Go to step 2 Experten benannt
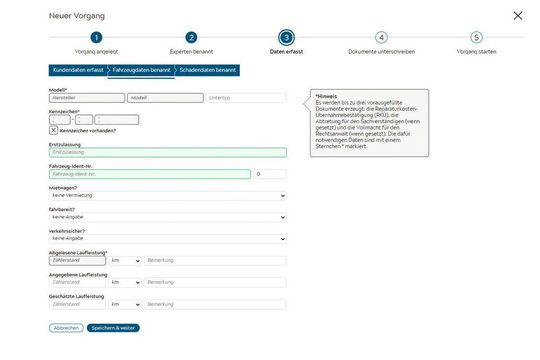Image resolution: width=540 pixels, height=360 pixels. pyautogui.click(x=191, y=37)
